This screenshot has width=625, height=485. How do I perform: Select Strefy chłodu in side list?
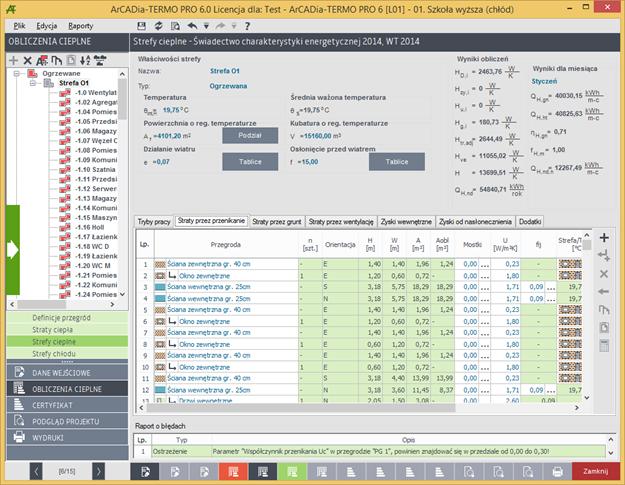(x=67, y=353)
